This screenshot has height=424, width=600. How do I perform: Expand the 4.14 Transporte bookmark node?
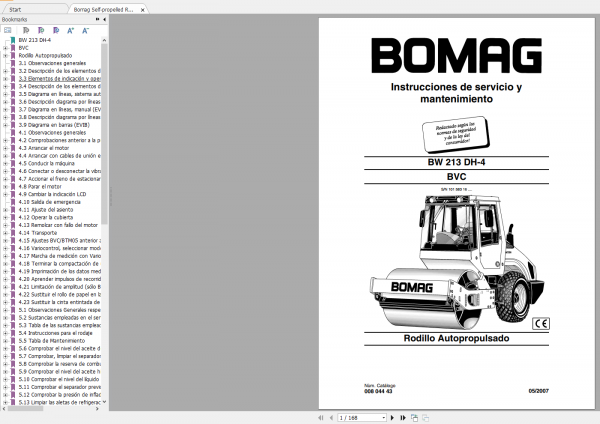(5, 233)
